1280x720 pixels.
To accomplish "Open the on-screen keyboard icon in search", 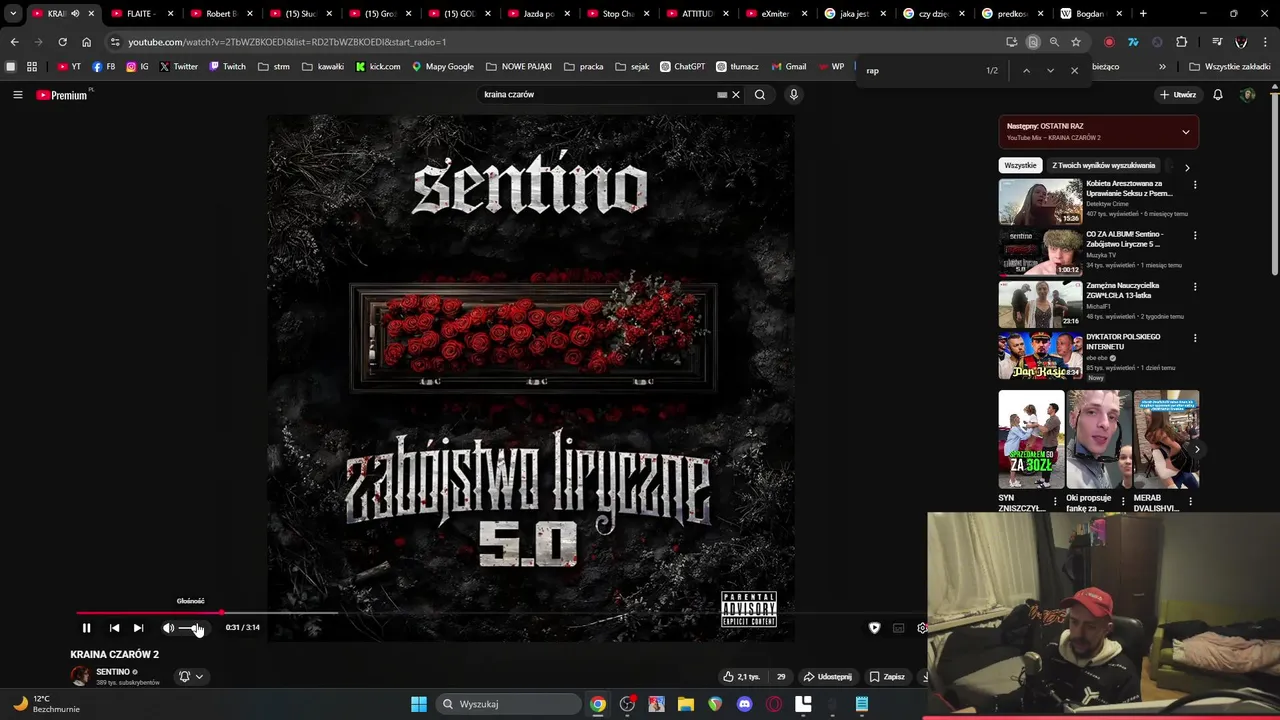I will point(722,95).
